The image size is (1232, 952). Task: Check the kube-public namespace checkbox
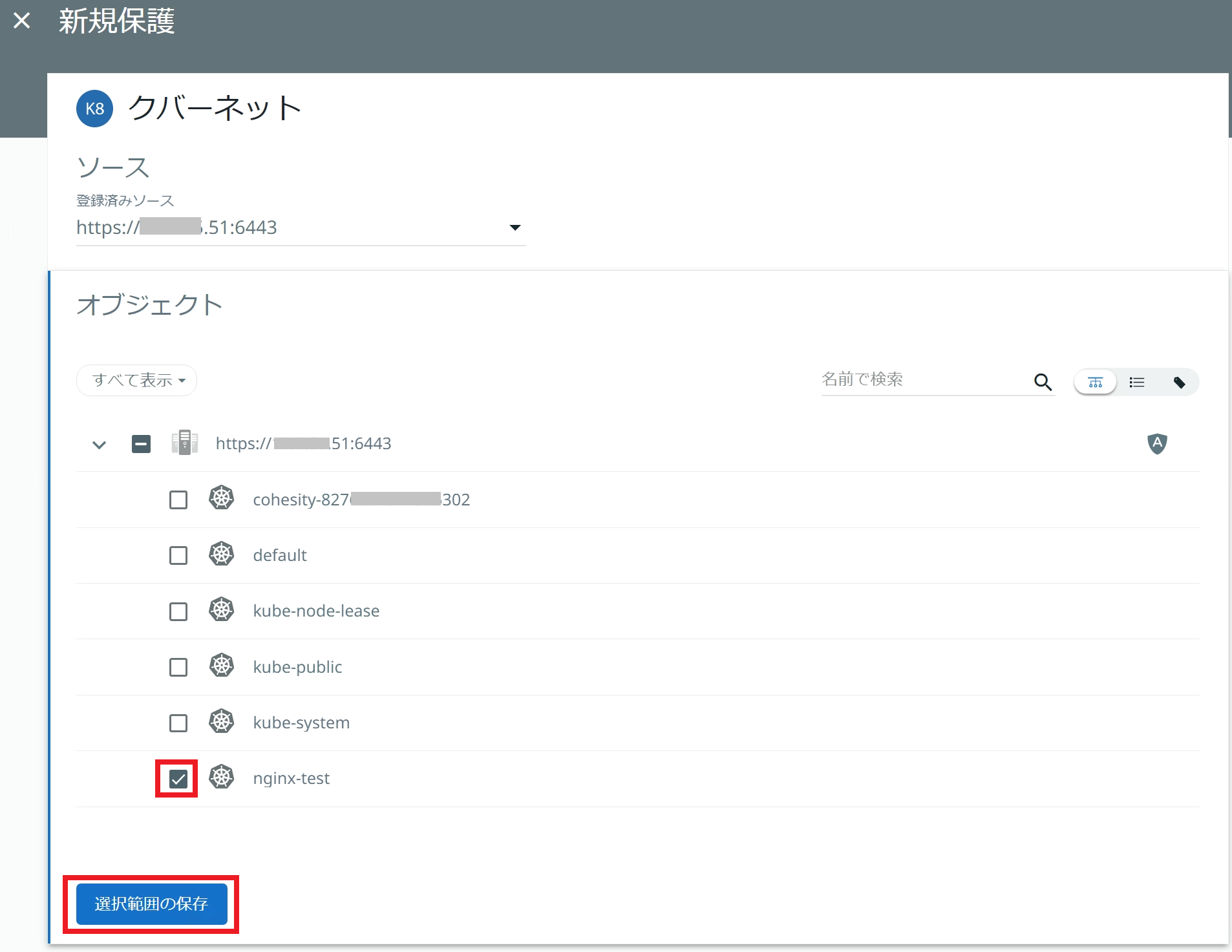point(178,667)
